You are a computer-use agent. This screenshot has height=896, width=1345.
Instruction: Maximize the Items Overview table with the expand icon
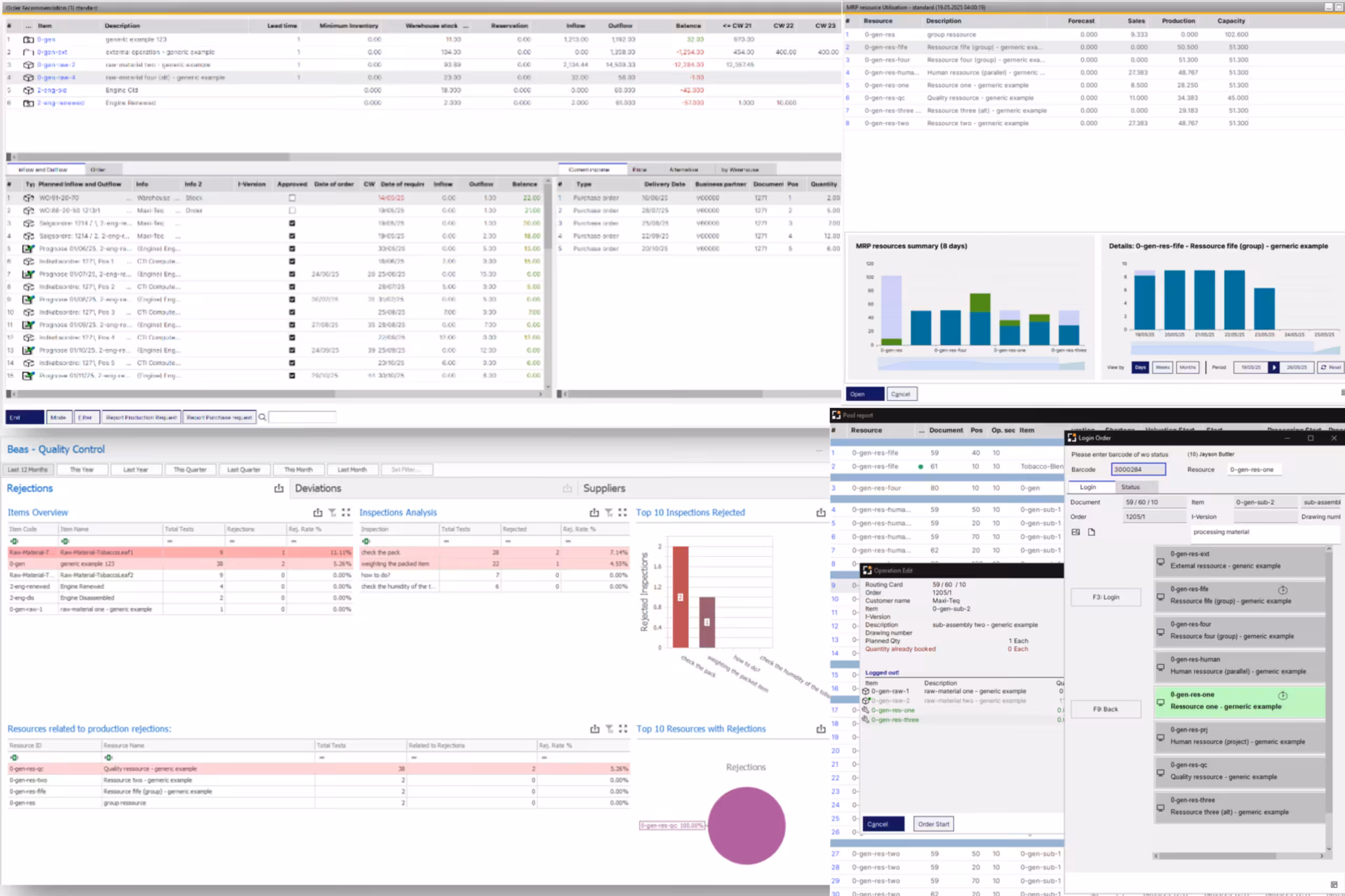click(x=346, y=513)
